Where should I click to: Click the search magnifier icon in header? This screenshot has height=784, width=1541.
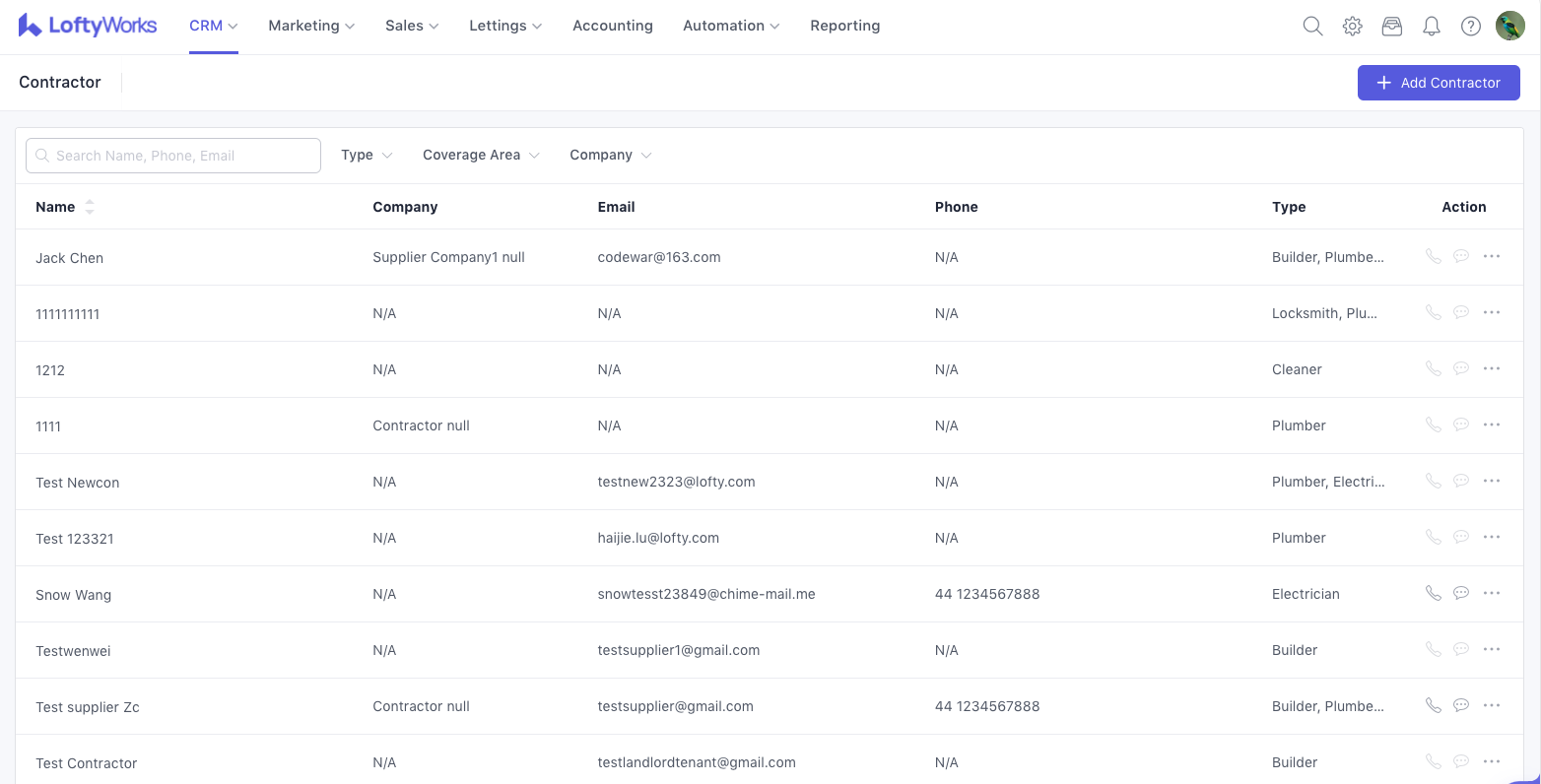(1312, 27)
